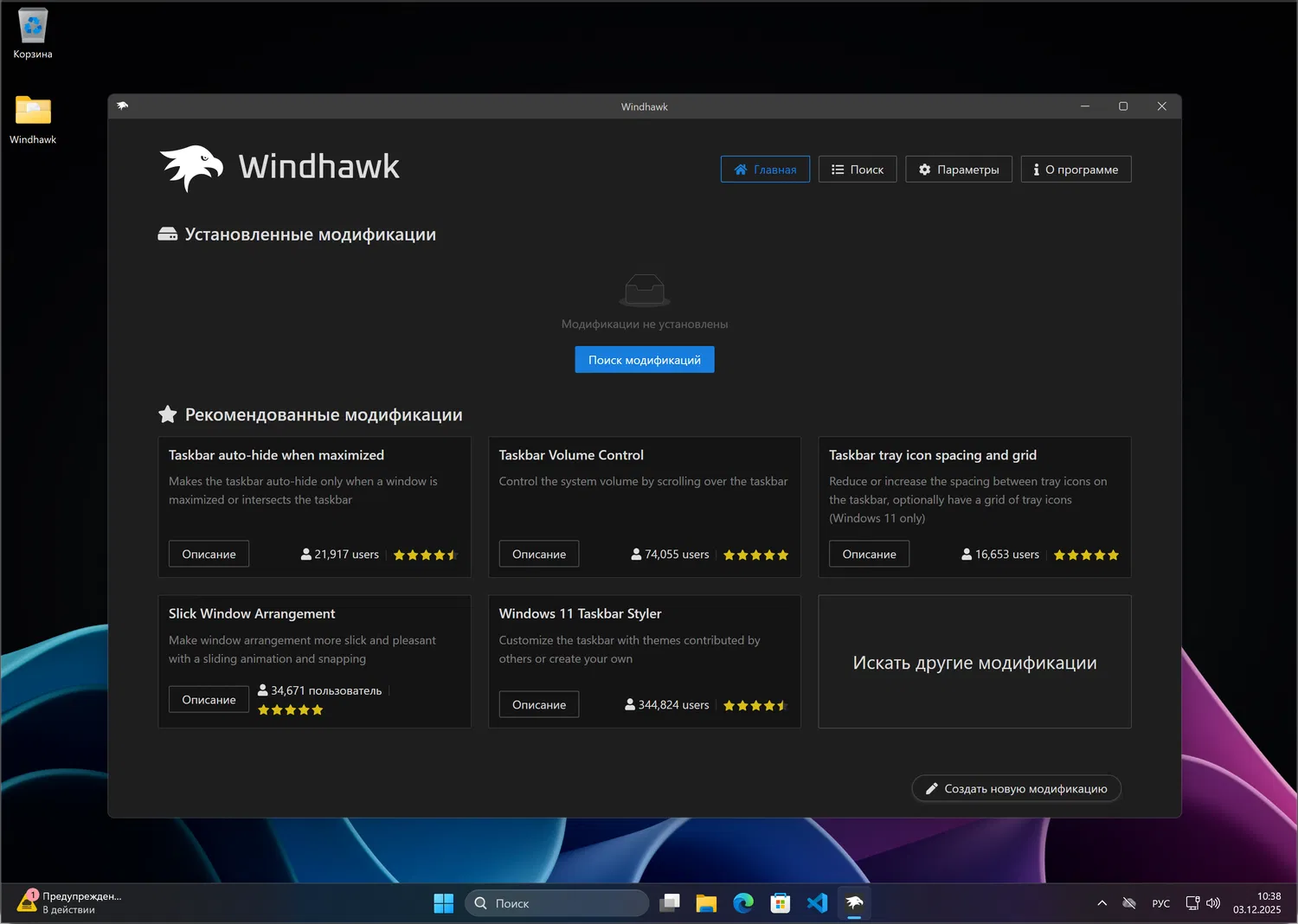Open the О программе tab
Screen dimensions: 1298x924
(1076, 170)
